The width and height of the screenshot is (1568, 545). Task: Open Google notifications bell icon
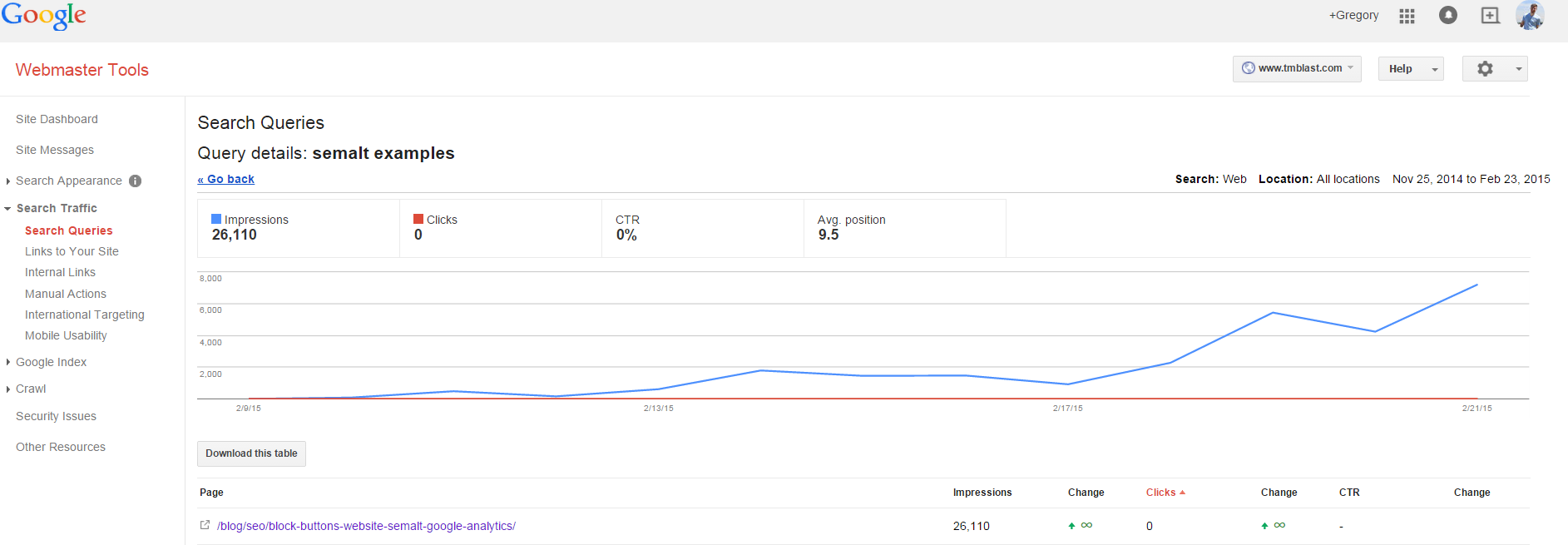pyautogui.click(x=1448, y=15)
